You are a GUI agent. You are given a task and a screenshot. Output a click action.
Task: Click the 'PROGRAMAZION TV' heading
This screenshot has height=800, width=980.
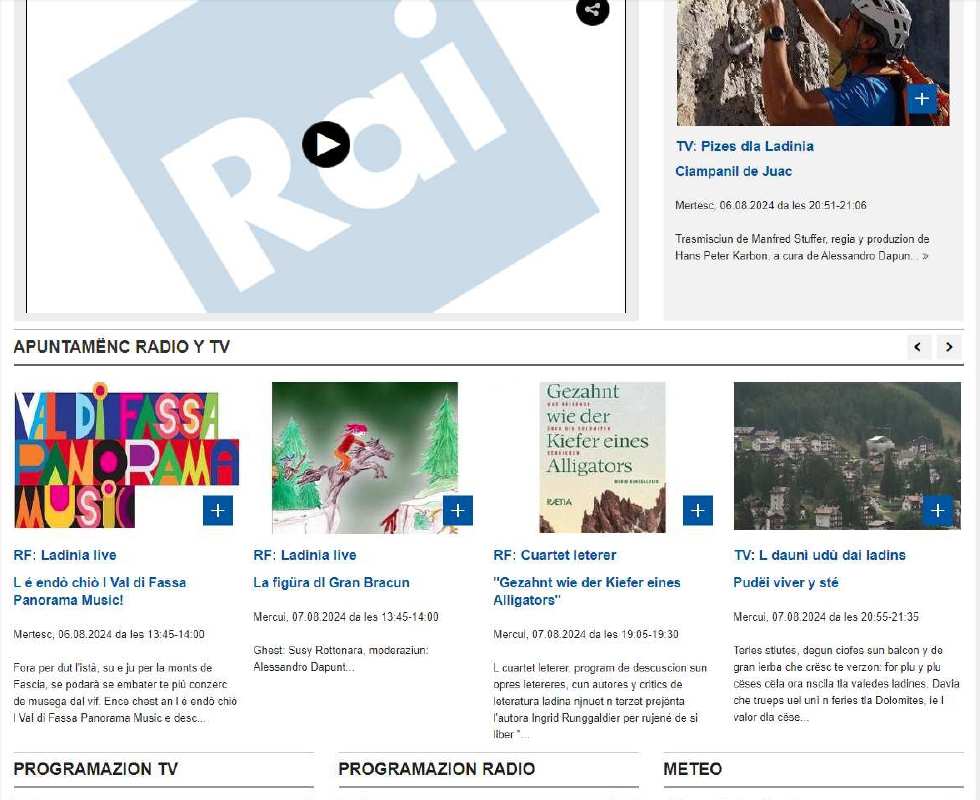click(96, 769)
